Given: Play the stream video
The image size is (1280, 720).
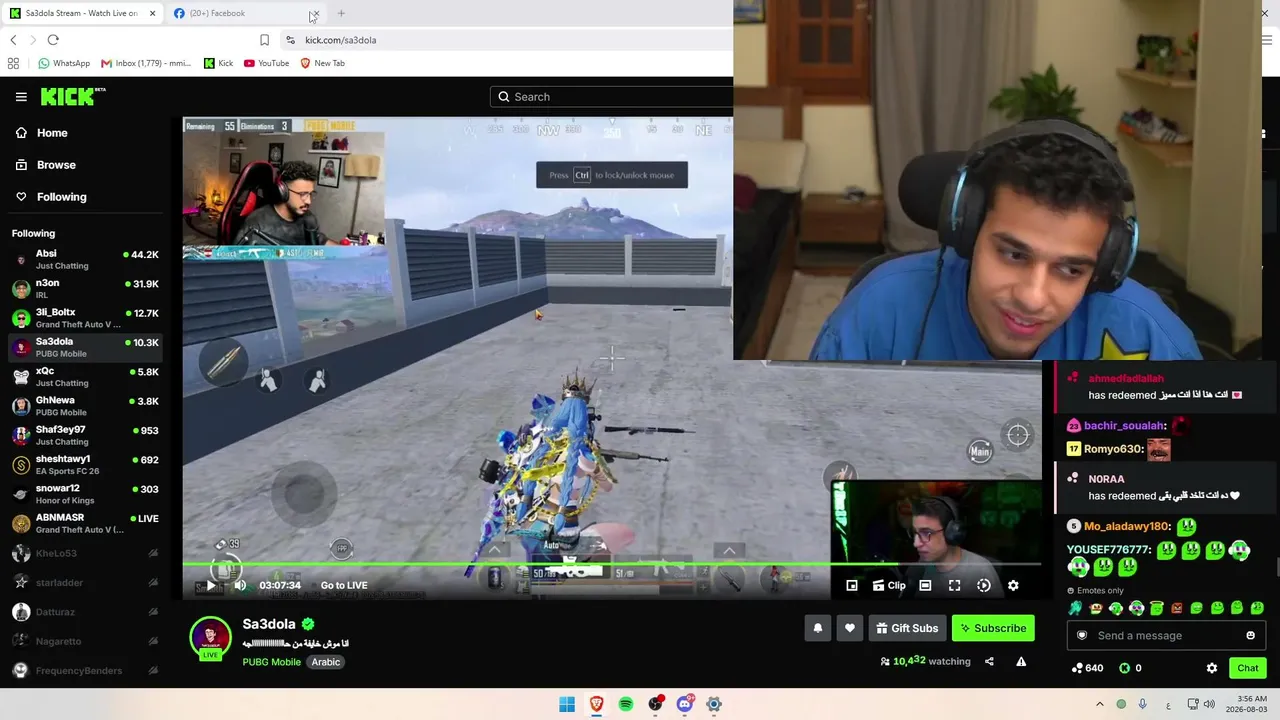Looking at the screenshot, I should point(211,586).
